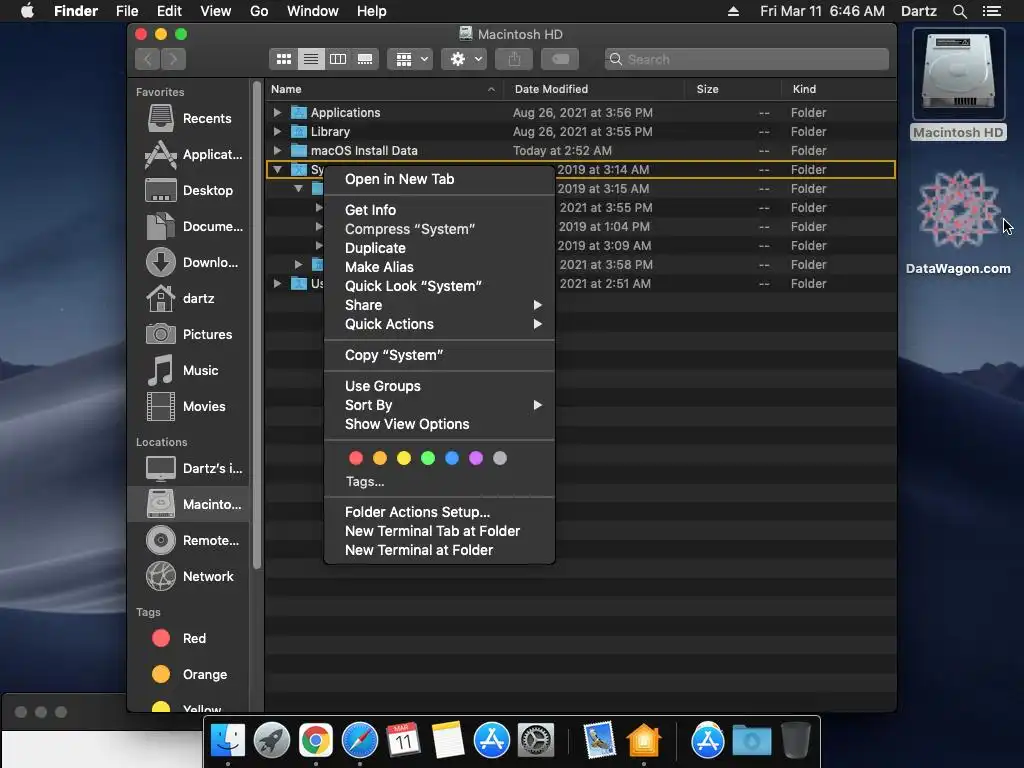Expand the Library folder row
Image resolution: width=1024 pixels, height=768 pixels.
(x=277, y=131)
